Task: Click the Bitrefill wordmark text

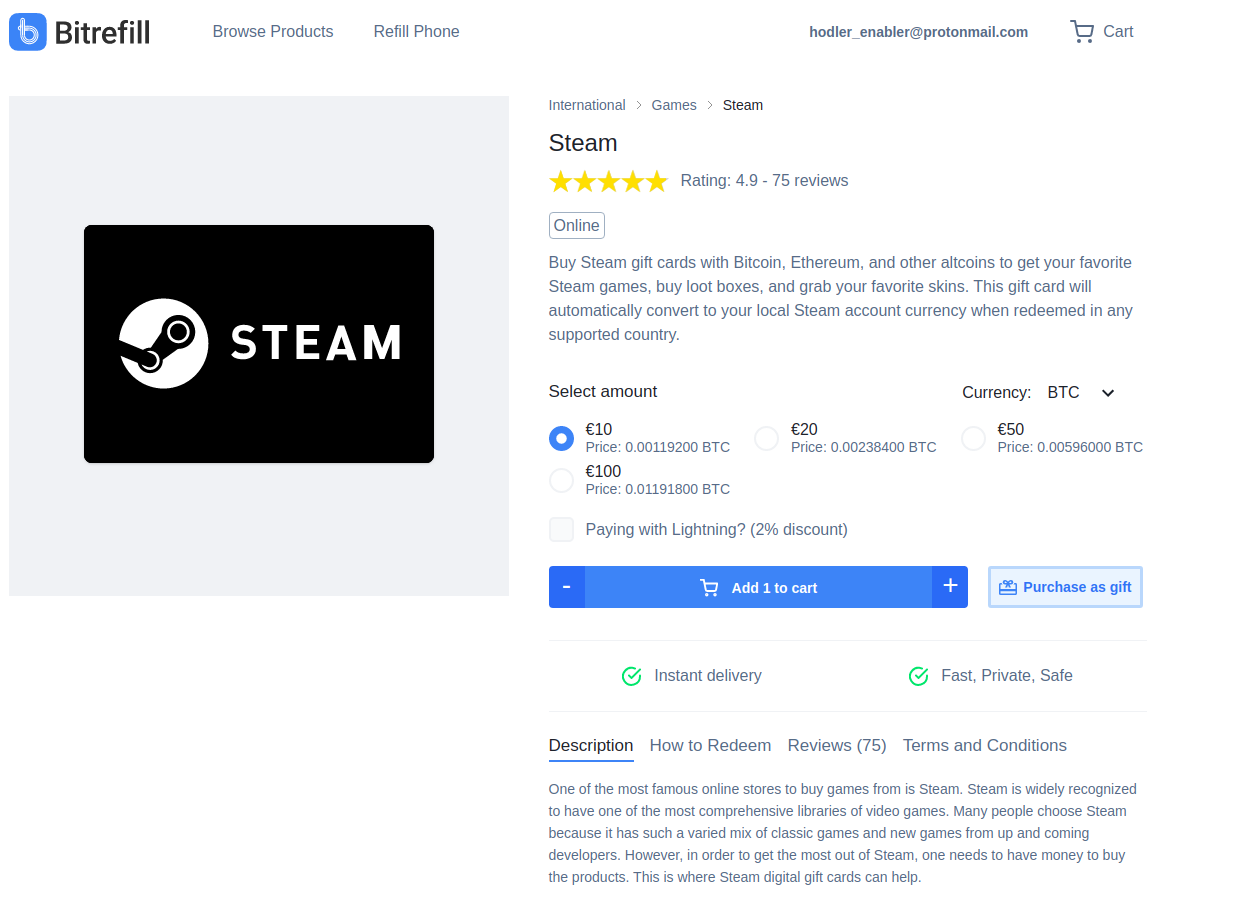Action: (102, 32)
